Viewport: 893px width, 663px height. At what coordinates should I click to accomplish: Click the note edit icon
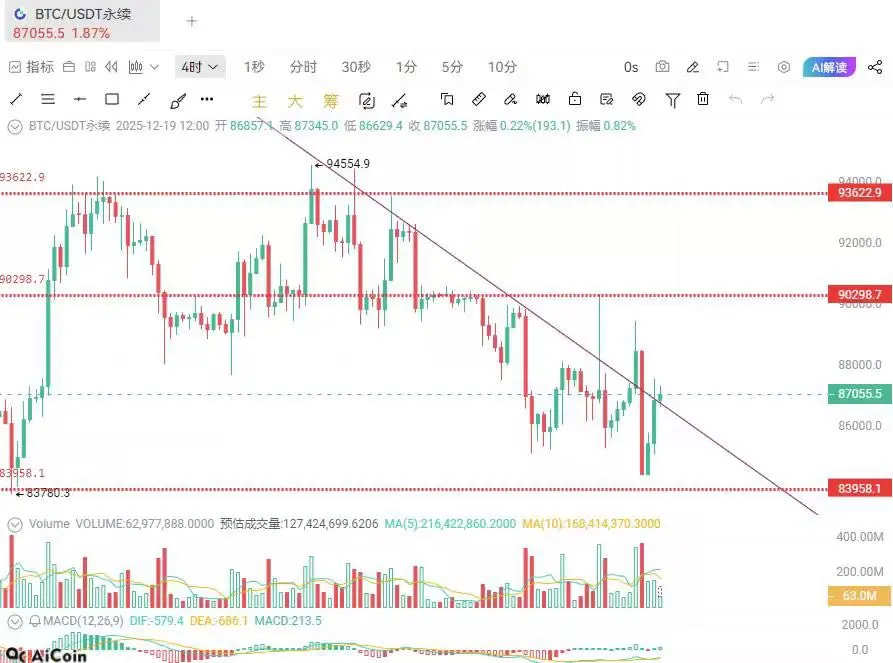coord(607,100)
